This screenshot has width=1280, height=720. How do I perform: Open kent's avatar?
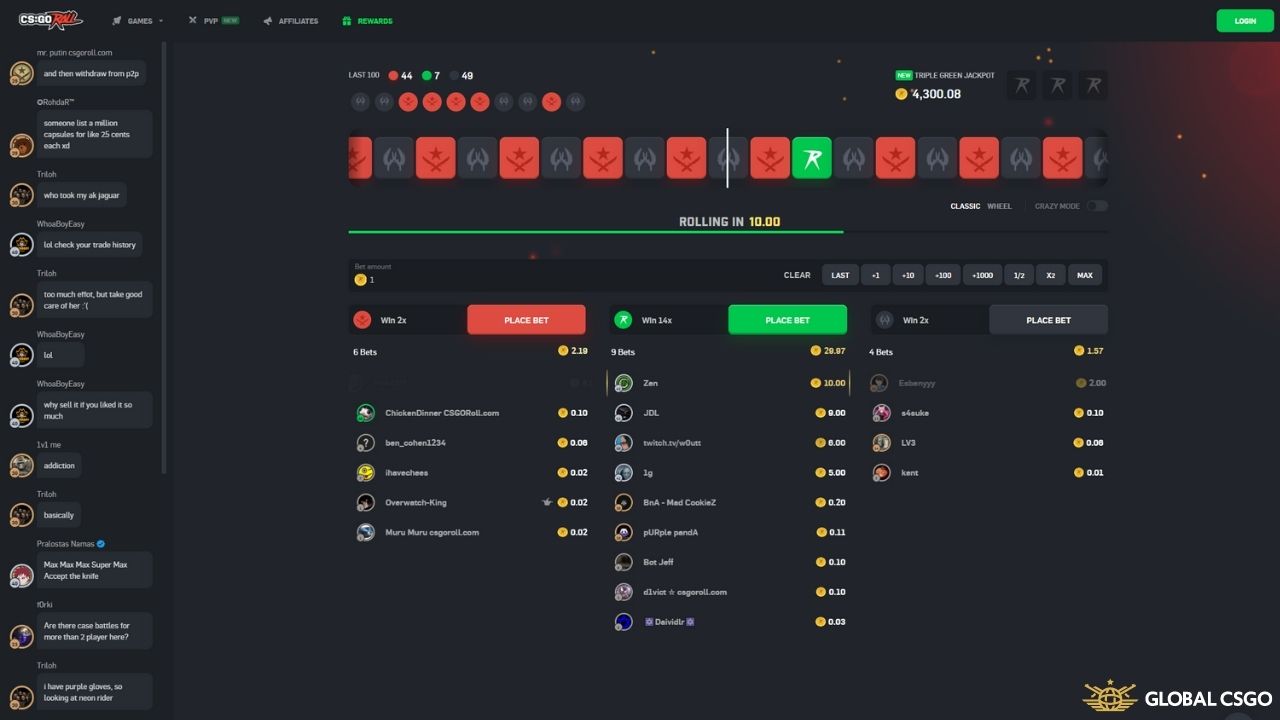[881, 473]
